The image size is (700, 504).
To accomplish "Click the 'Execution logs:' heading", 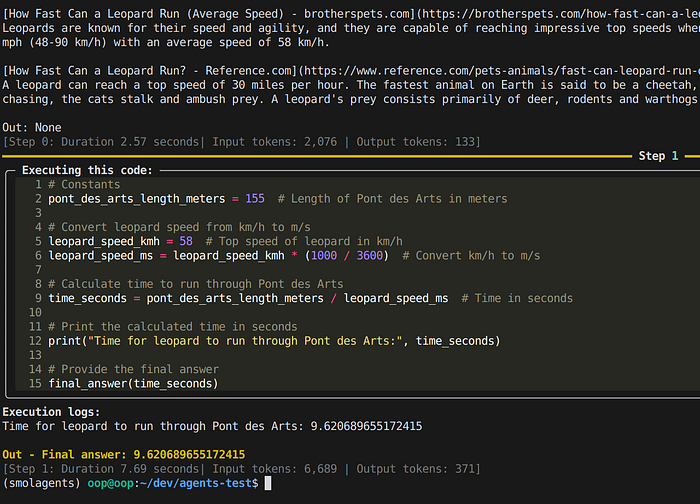I will pos(51,412).
